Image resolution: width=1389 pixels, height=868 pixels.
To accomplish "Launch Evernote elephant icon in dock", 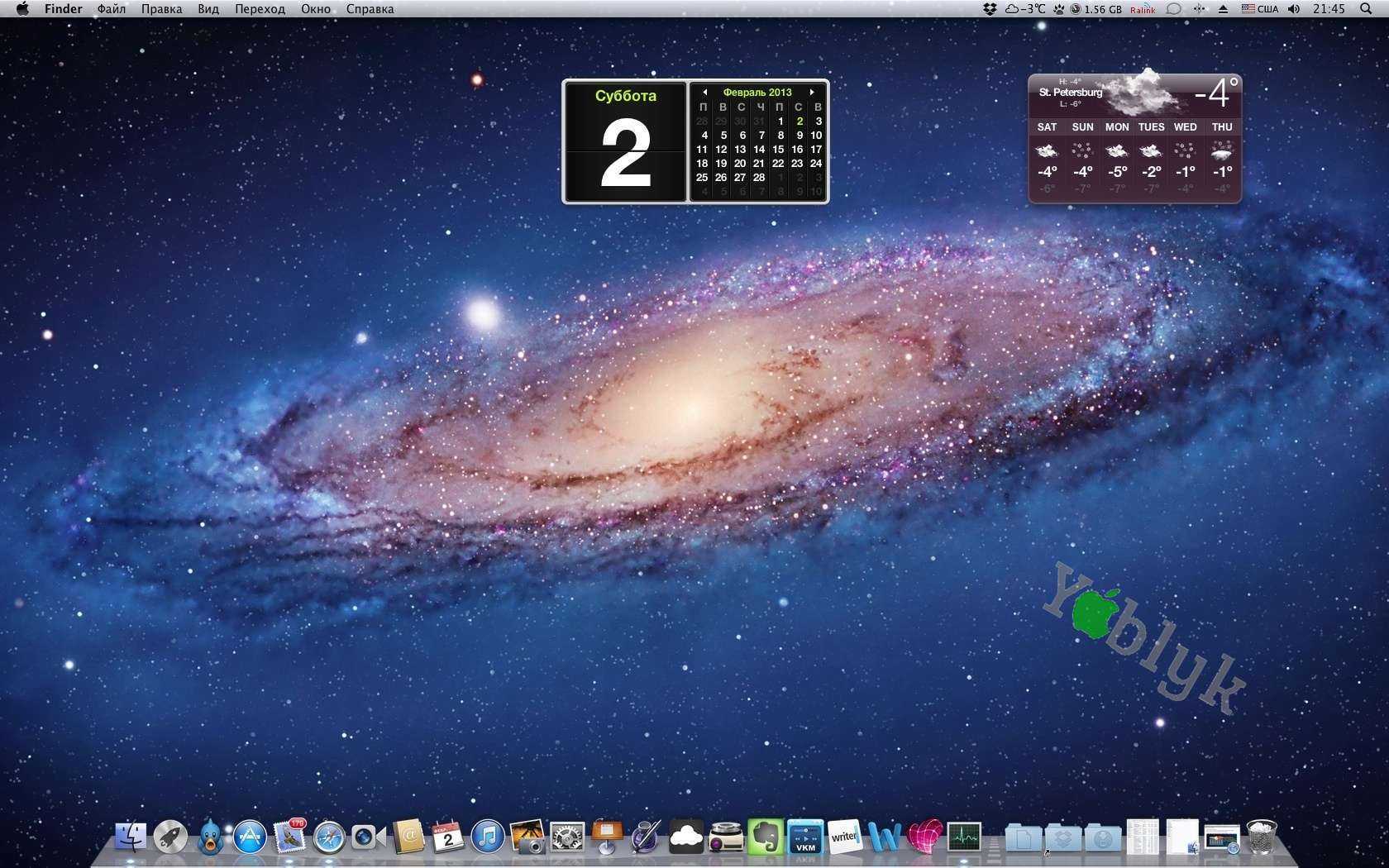I will [766, 837].
